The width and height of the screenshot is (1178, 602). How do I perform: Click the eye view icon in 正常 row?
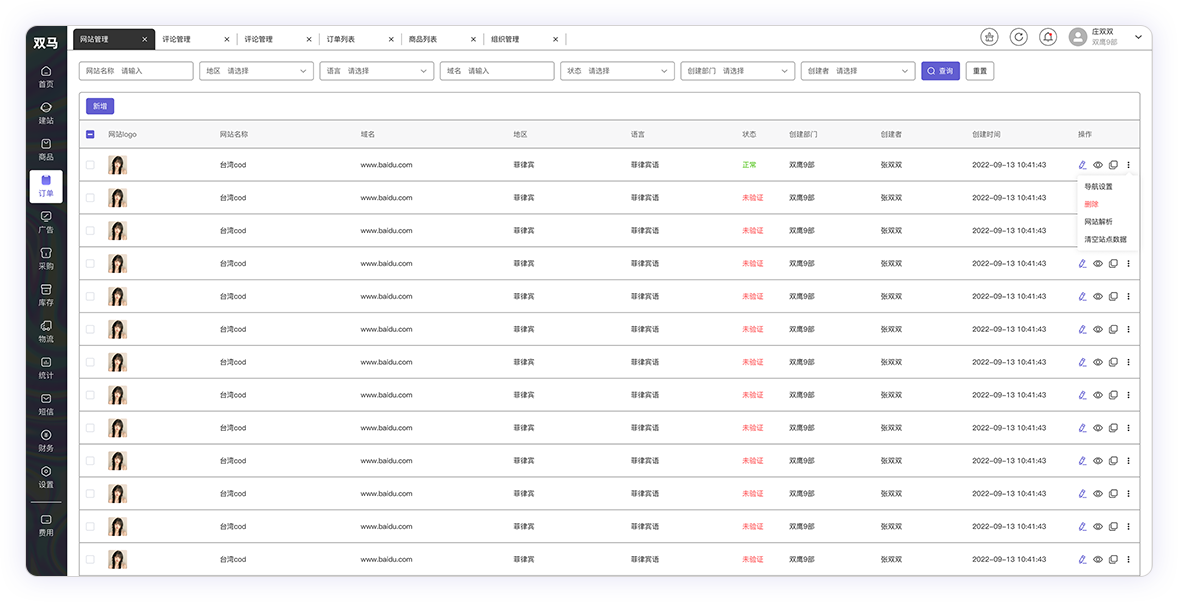coord(1098,165)
